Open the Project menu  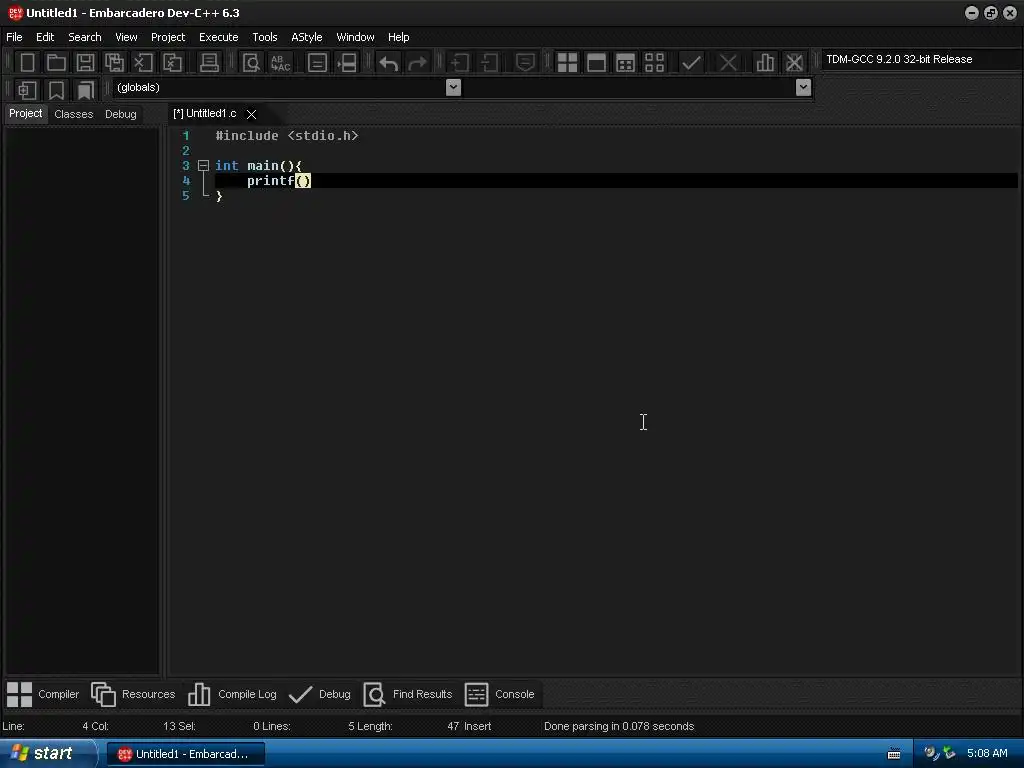point(168,37)
